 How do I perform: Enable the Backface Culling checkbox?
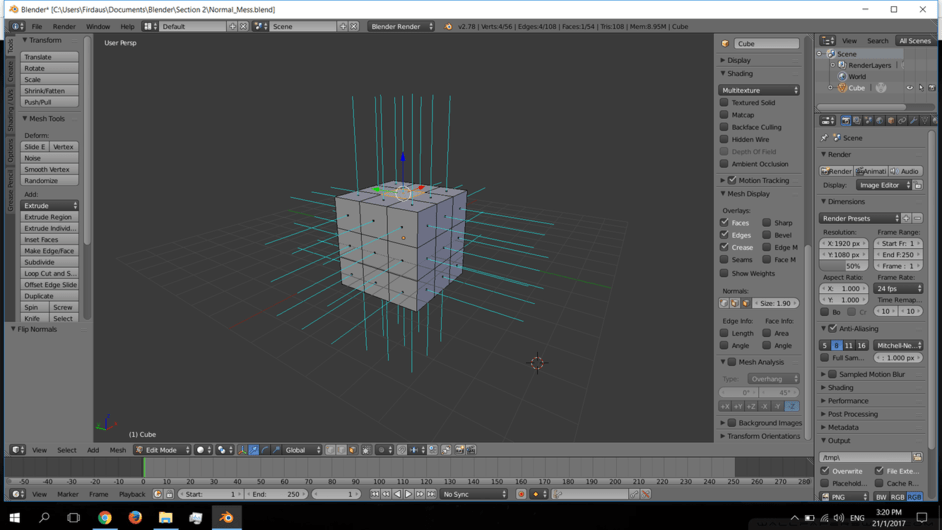(x=725, y=127)
